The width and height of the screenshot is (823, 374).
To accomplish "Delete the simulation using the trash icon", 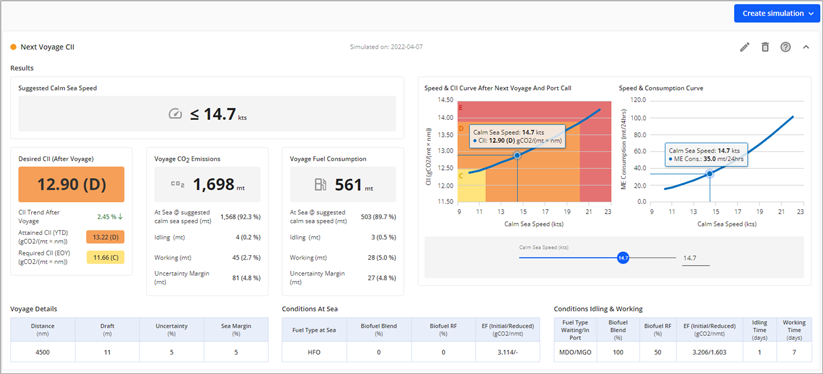I will click(x=765, y=47).
